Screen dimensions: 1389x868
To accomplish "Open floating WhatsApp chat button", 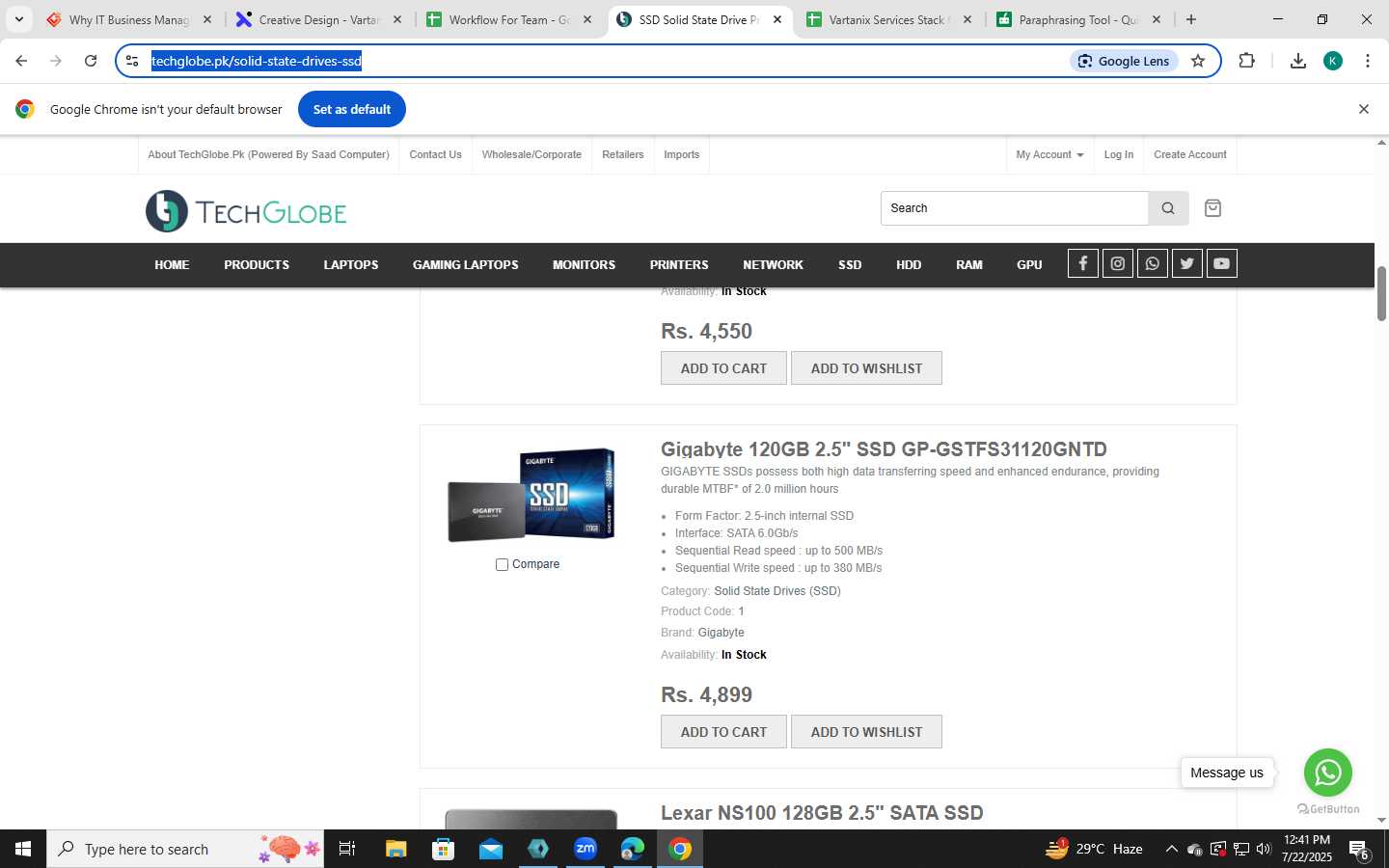I will [x=1328, y=773].
